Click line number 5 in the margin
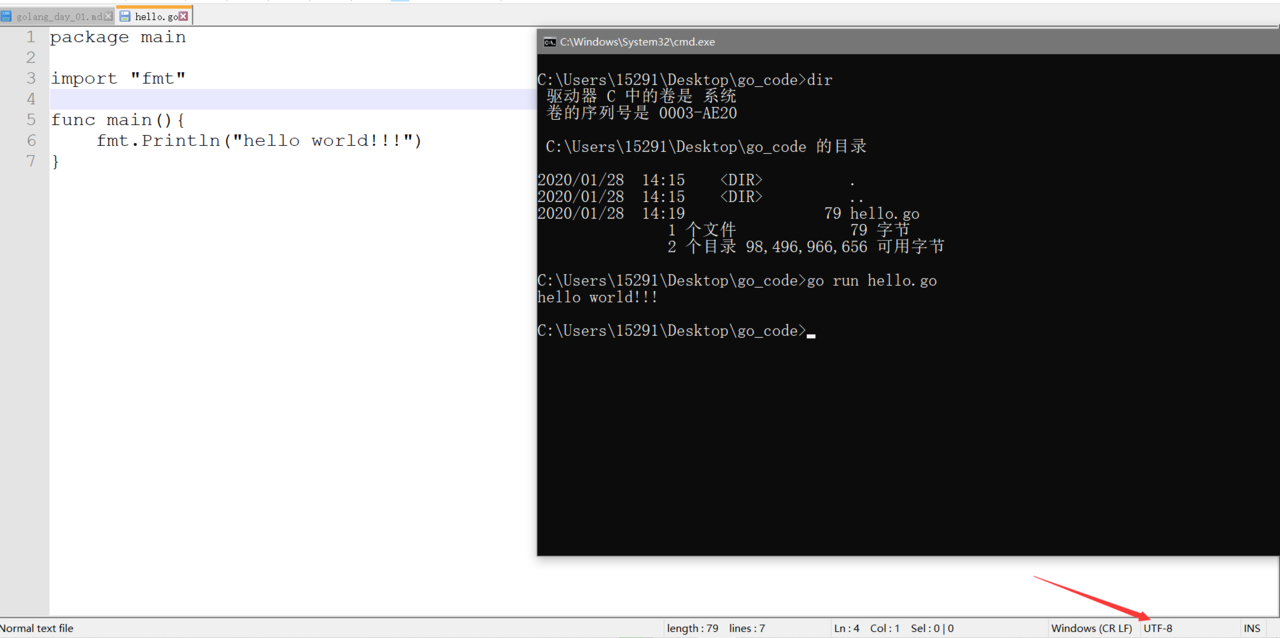The height and width of the screenshot is (638, 1280). click(30, 120)
